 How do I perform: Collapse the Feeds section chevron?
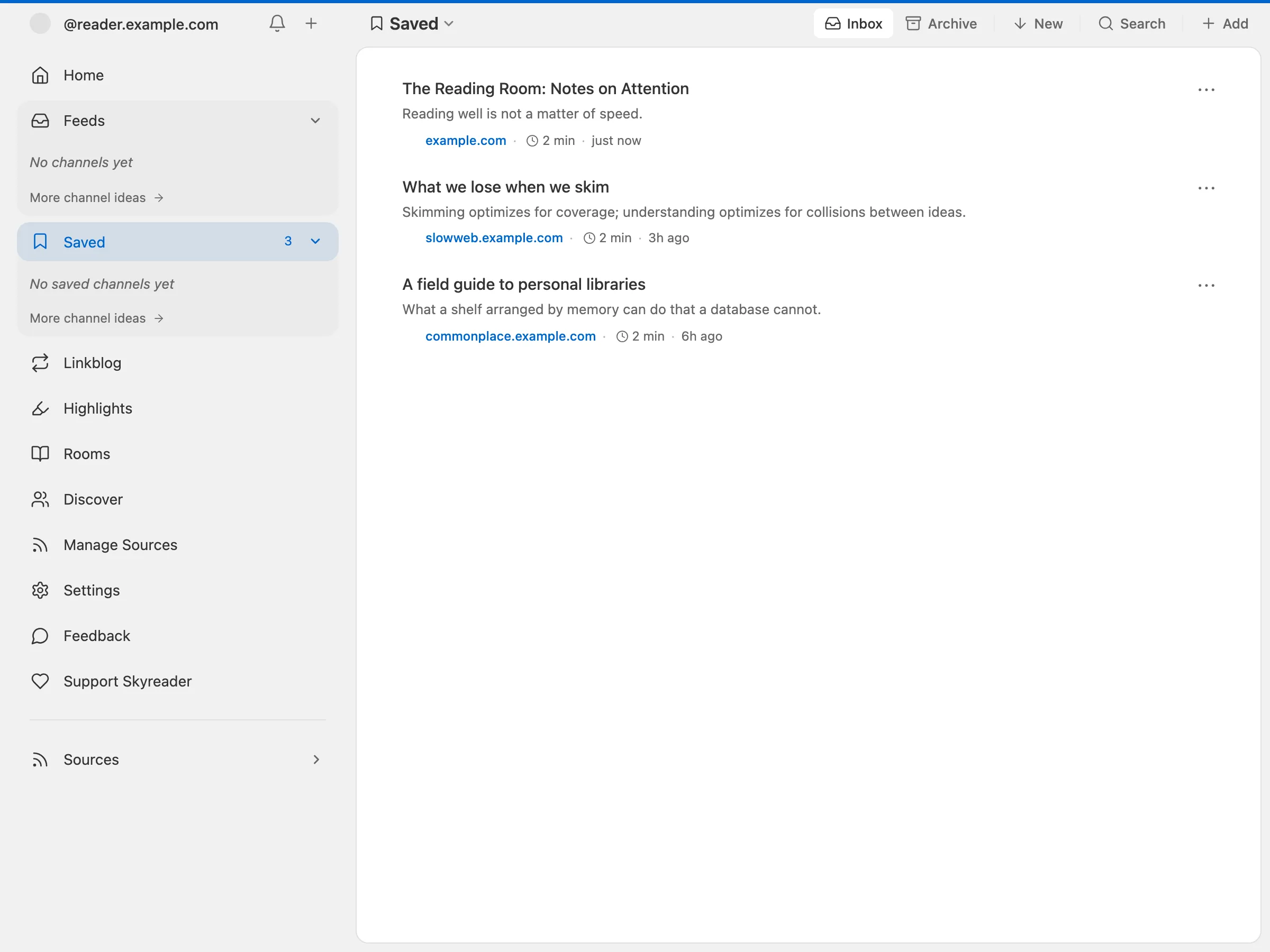(x=315, y=121)
